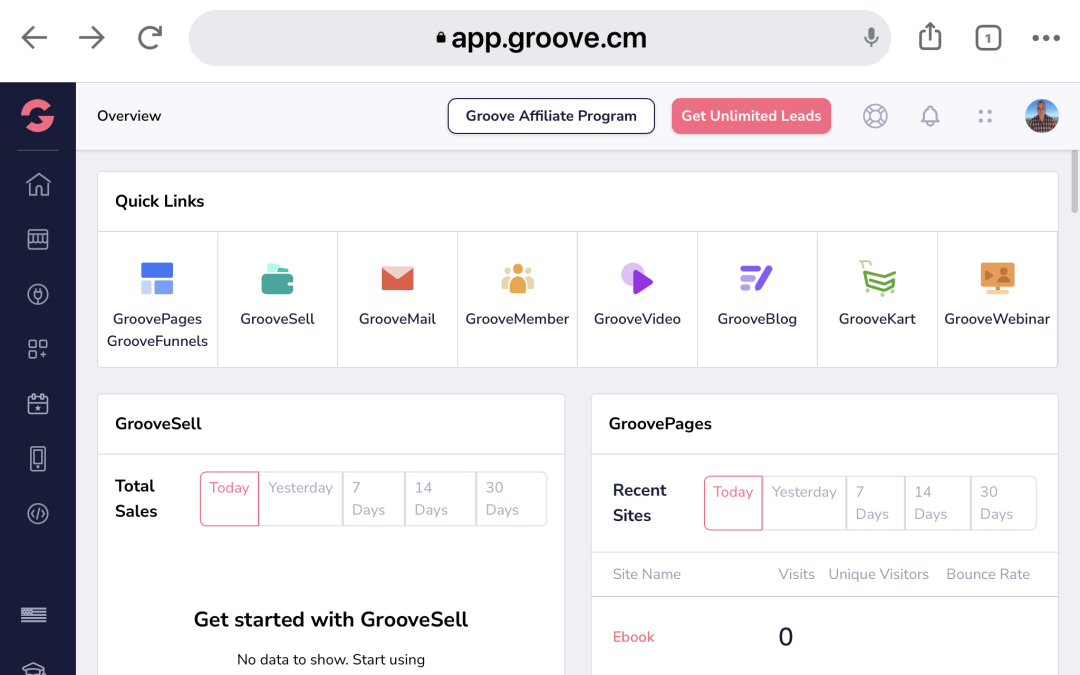Click the Bounce Rate column header
This screenshot has width=1080, height=675.
[988, 574]
